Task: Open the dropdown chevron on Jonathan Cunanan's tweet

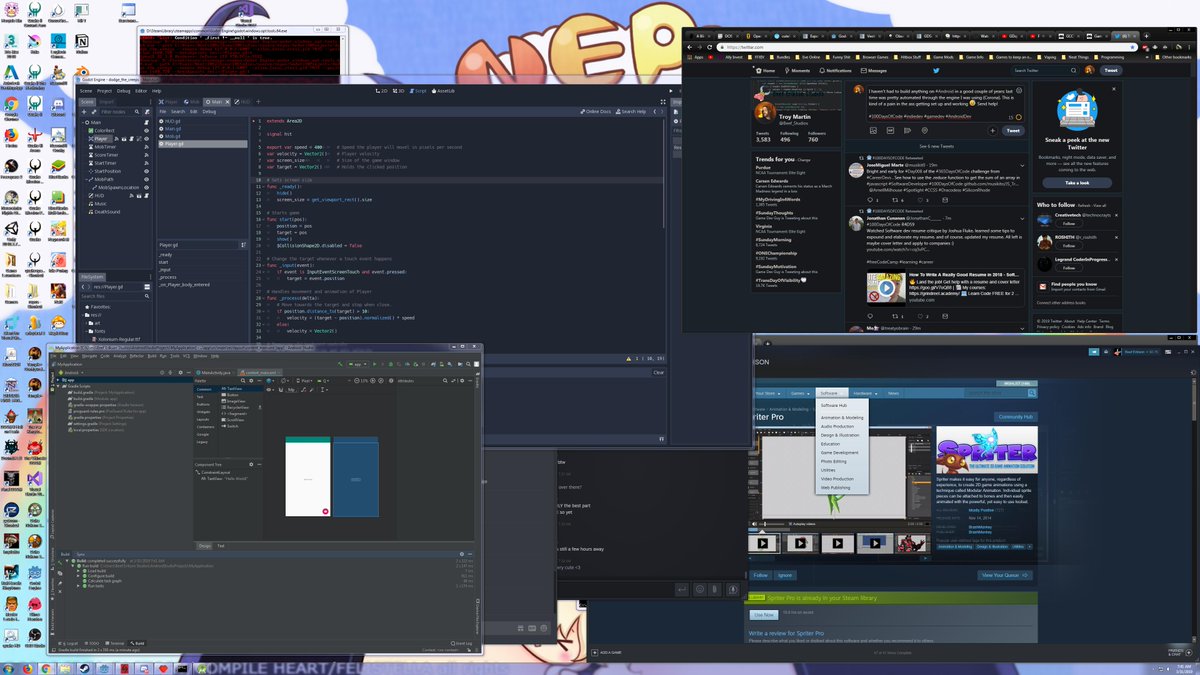Action: [x=1022, y=219]
